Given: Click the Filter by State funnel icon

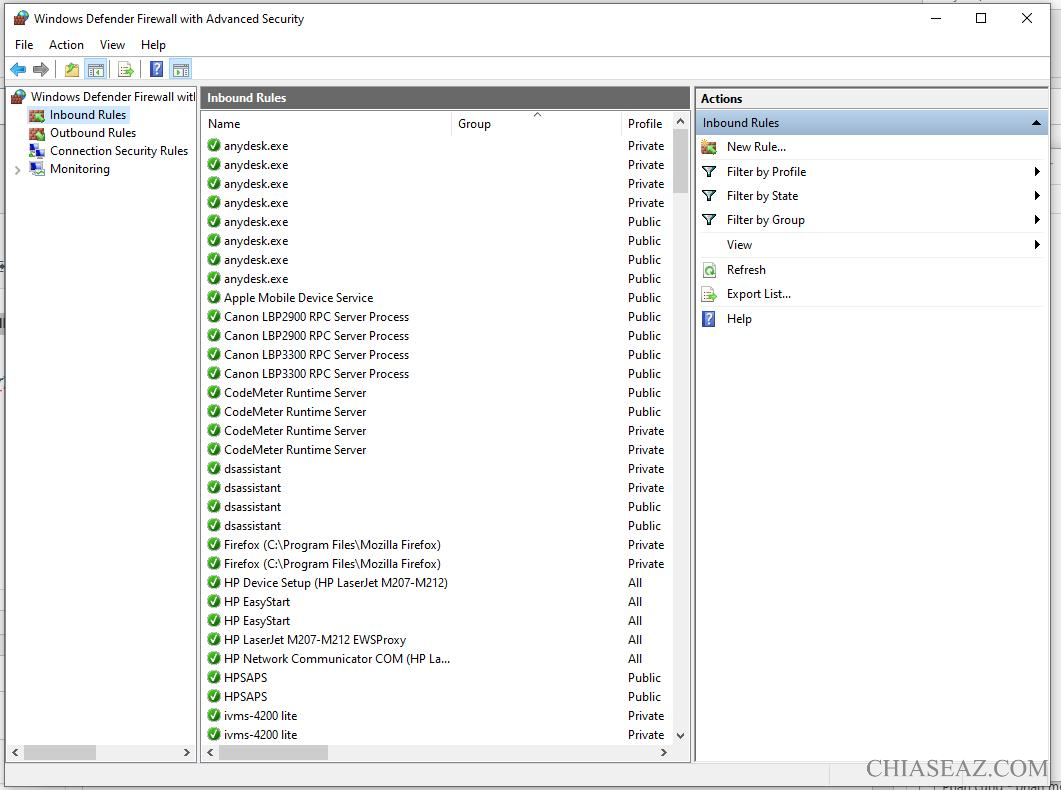Looking at the screenshot, I should click(709, 195).
